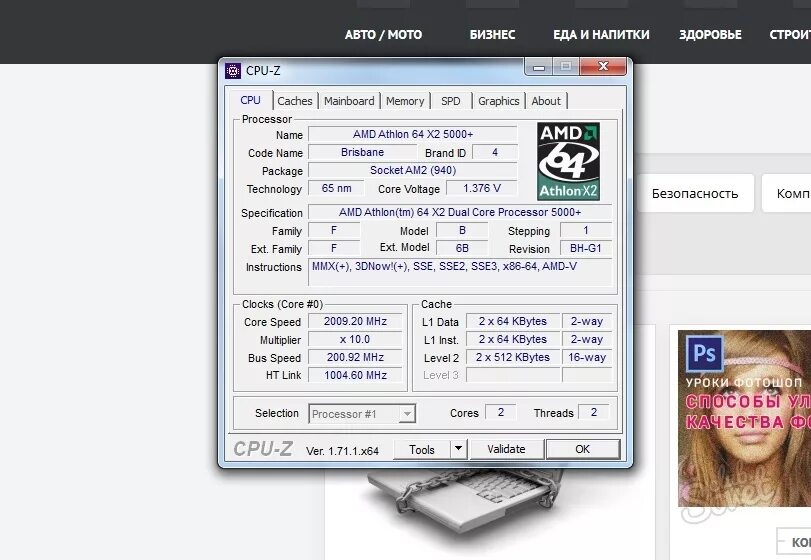The image size is (811, 560).
Task: Open the ЕДА И НАПИТКИ site menu
Action: [601, 35]
